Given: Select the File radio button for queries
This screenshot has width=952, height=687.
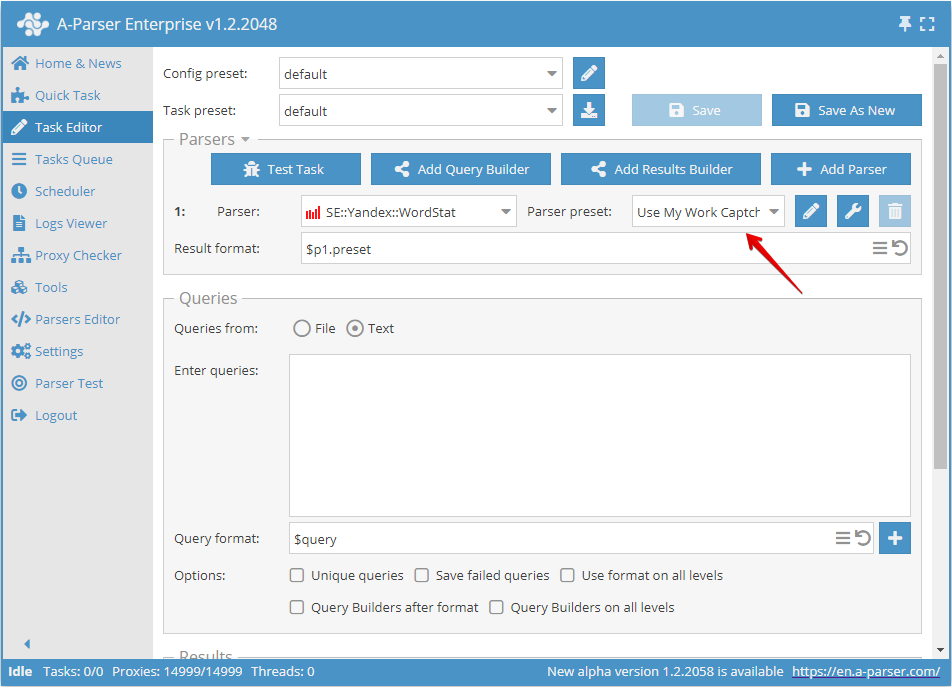Looking at the screenshot, I should click(x=300, y=327).
